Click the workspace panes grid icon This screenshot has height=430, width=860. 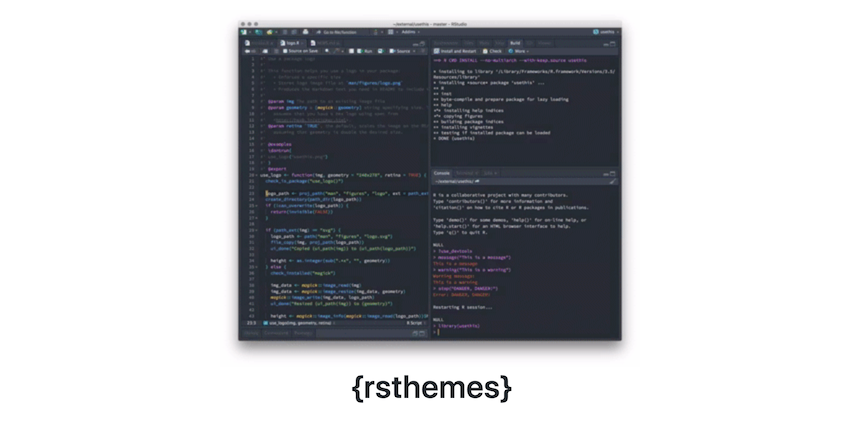pos(391,32)
